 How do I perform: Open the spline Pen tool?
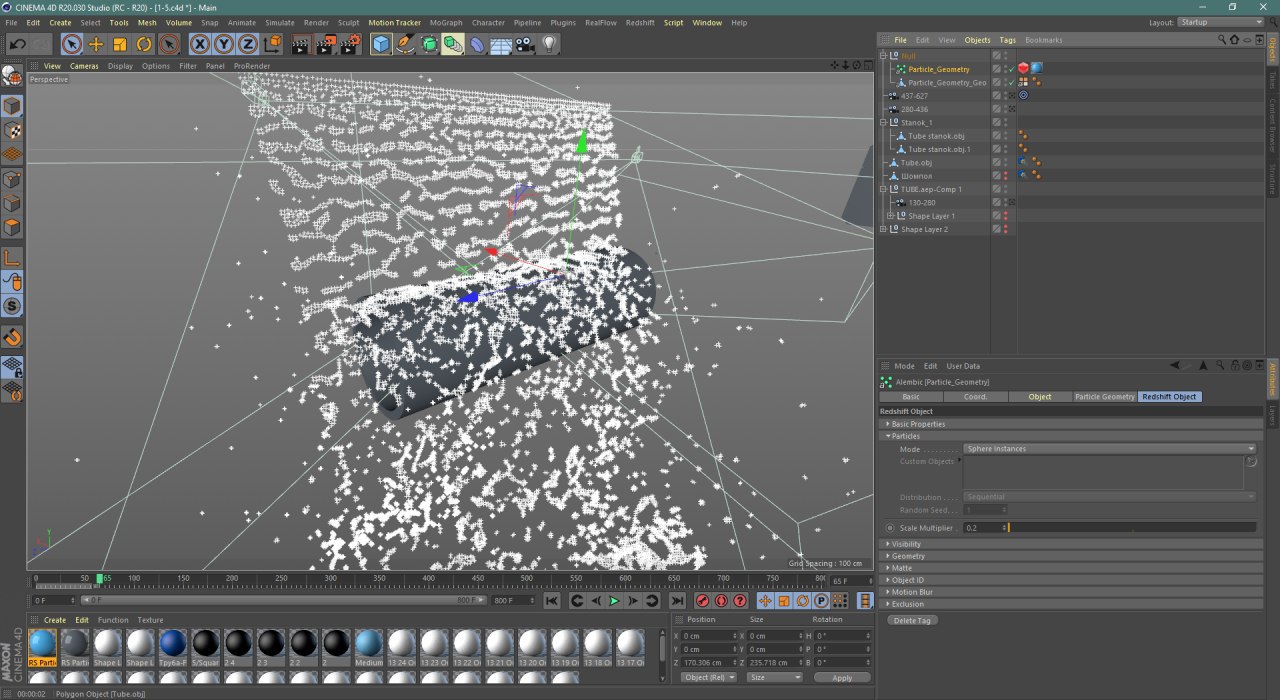coord(405,44)
